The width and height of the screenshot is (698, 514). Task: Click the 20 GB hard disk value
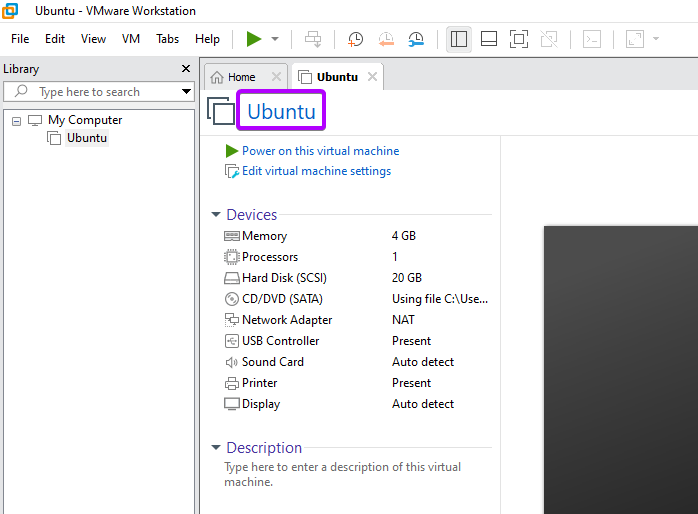point(407,278)
